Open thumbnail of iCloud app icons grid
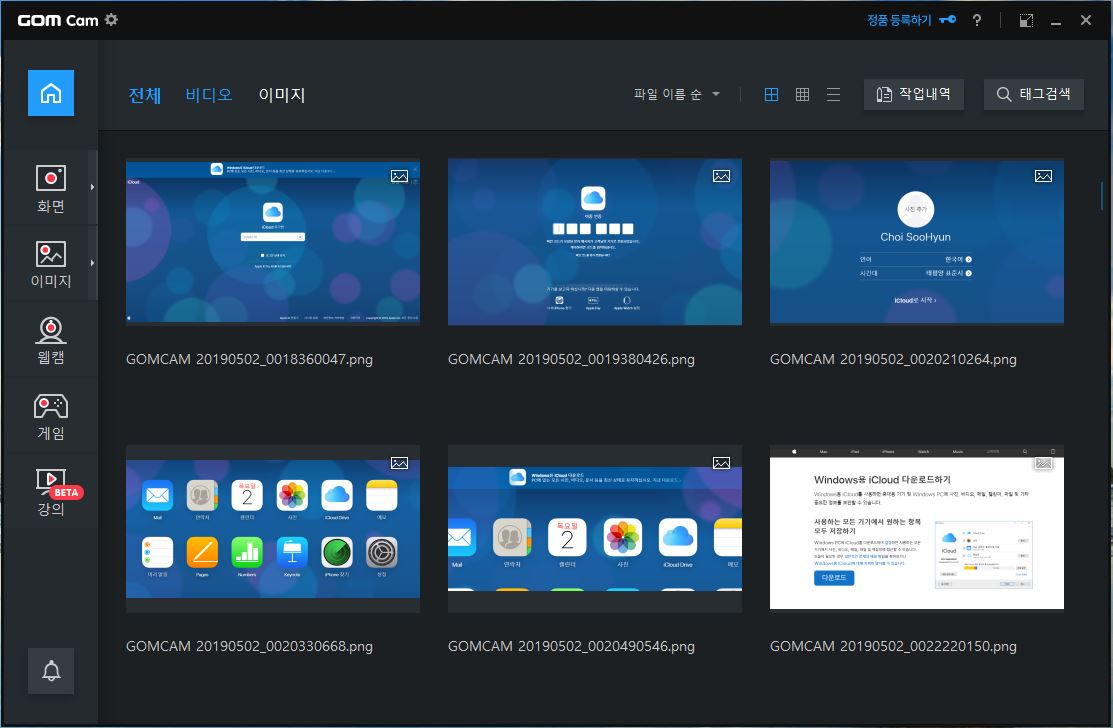Viewport: 1113px width, 728px height. tap(273, 529)
